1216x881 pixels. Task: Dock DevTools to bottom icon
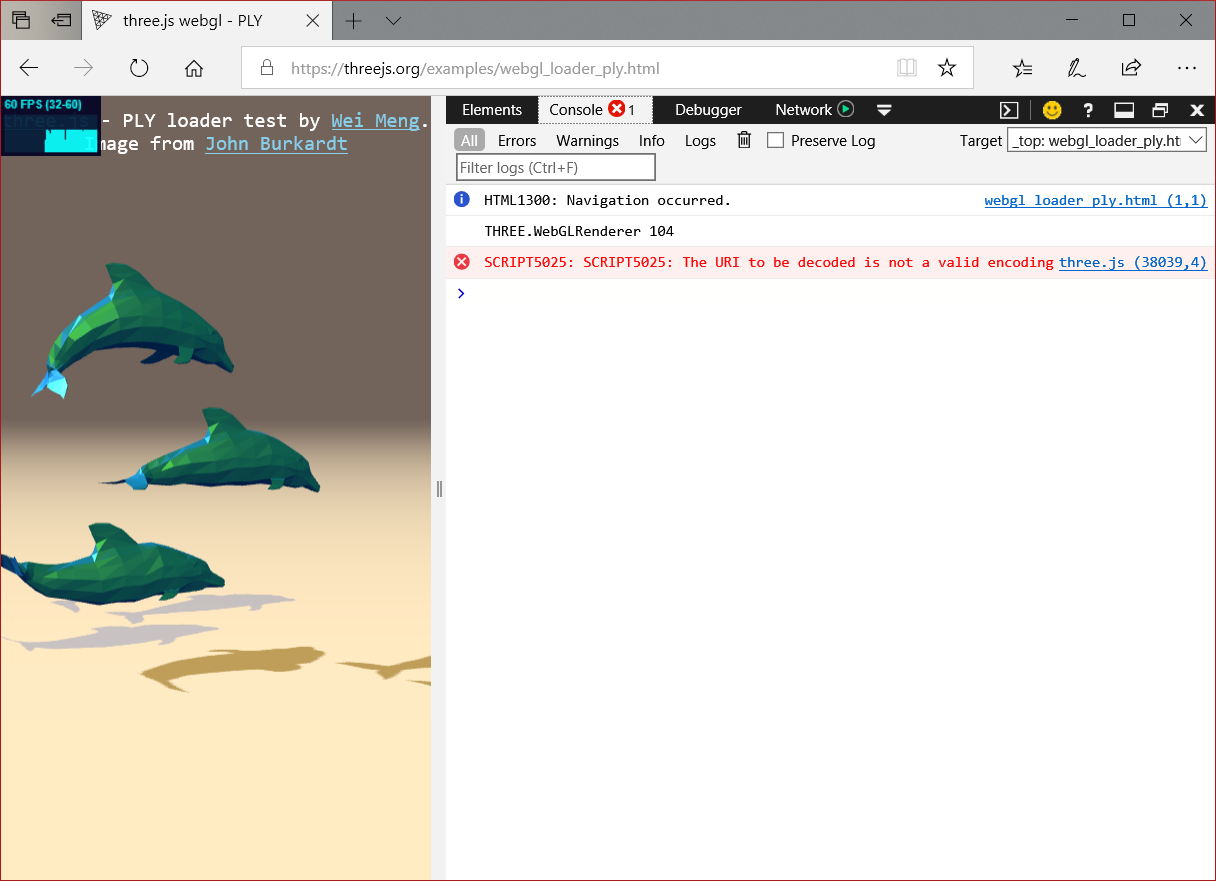1124,110
